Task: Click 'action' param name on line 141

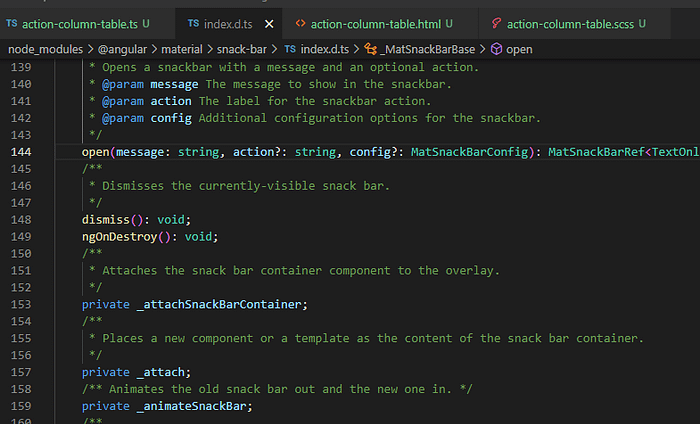Action: [171, 101]
